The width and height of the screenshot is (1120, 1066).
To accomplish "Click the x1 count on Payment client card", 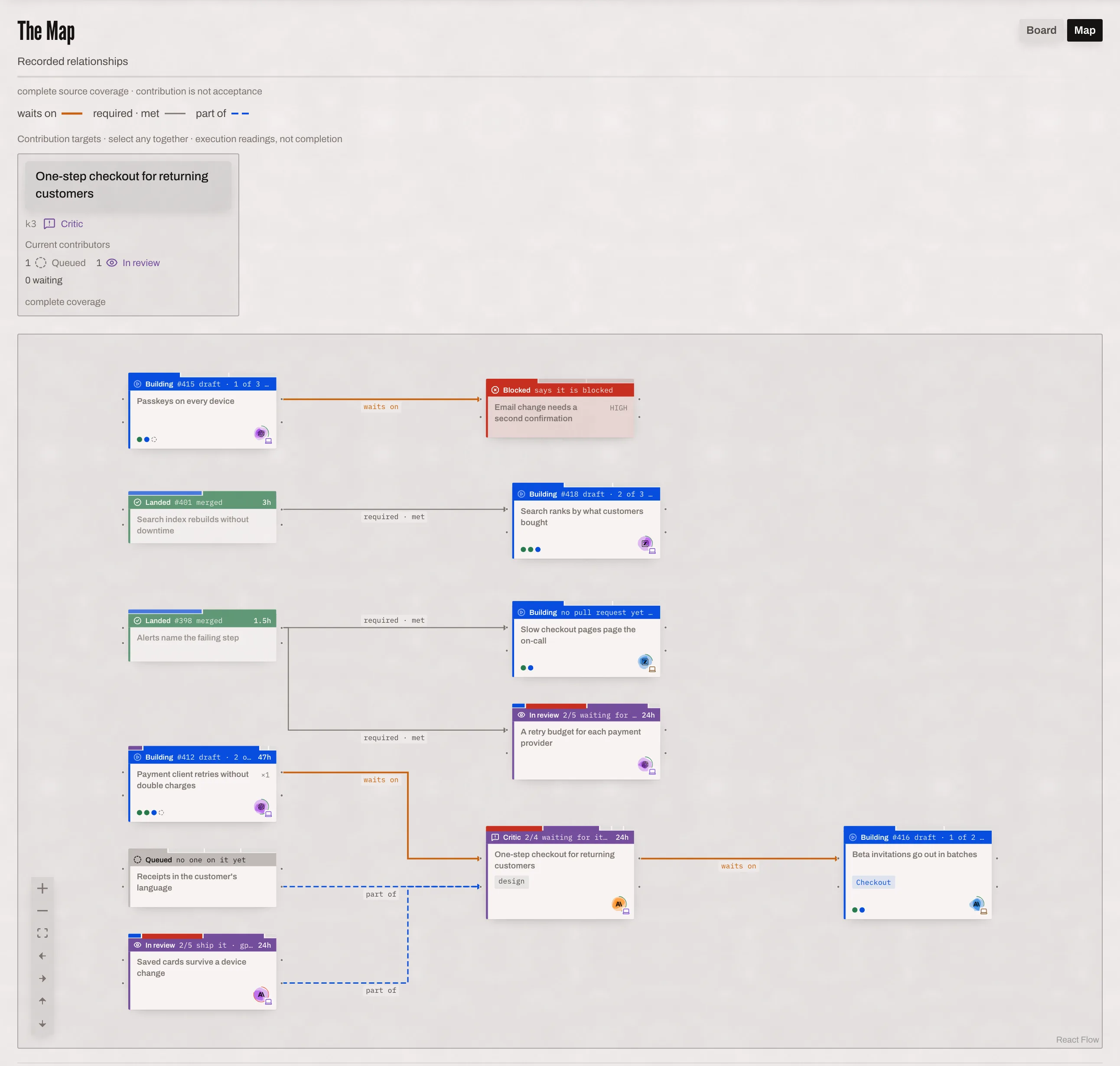I will 265,775.
